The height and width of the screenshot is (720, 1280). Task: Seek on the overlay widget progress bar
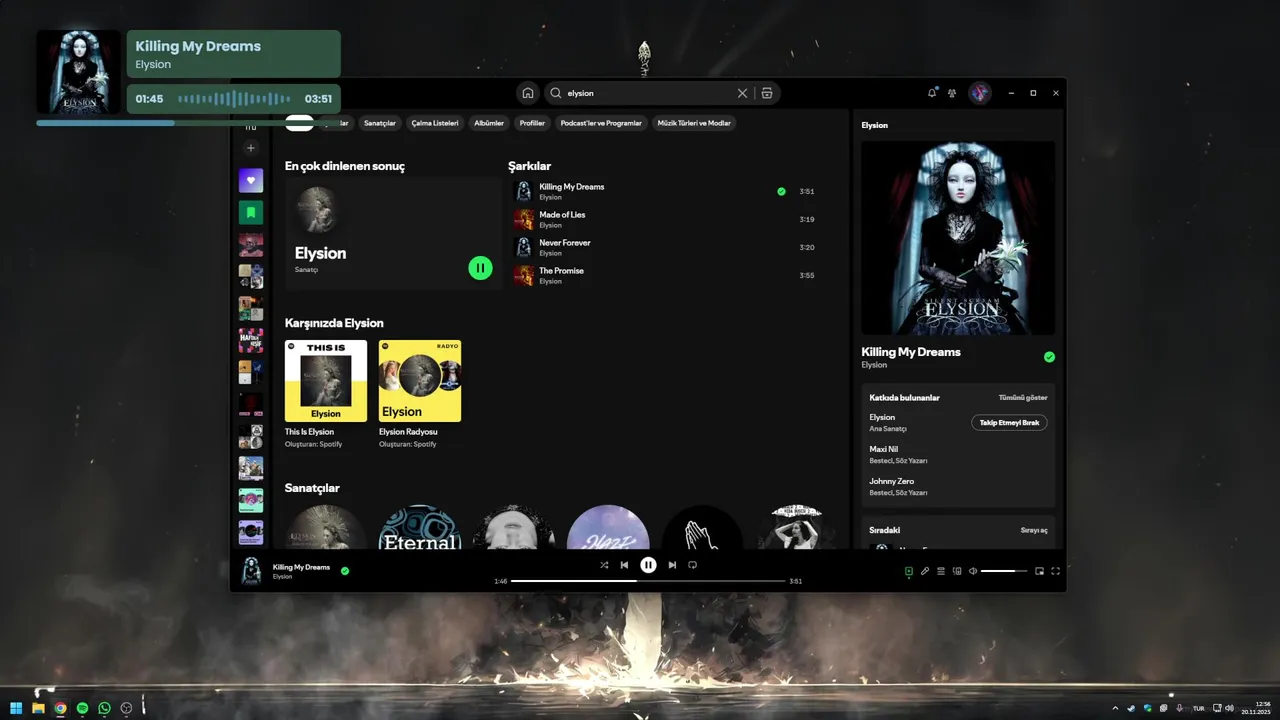188,123
